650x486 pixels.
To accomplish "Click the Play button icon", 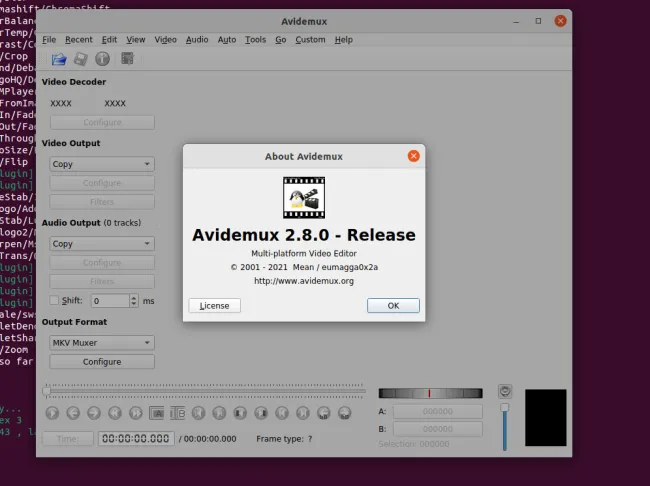I will coord(52,413).
